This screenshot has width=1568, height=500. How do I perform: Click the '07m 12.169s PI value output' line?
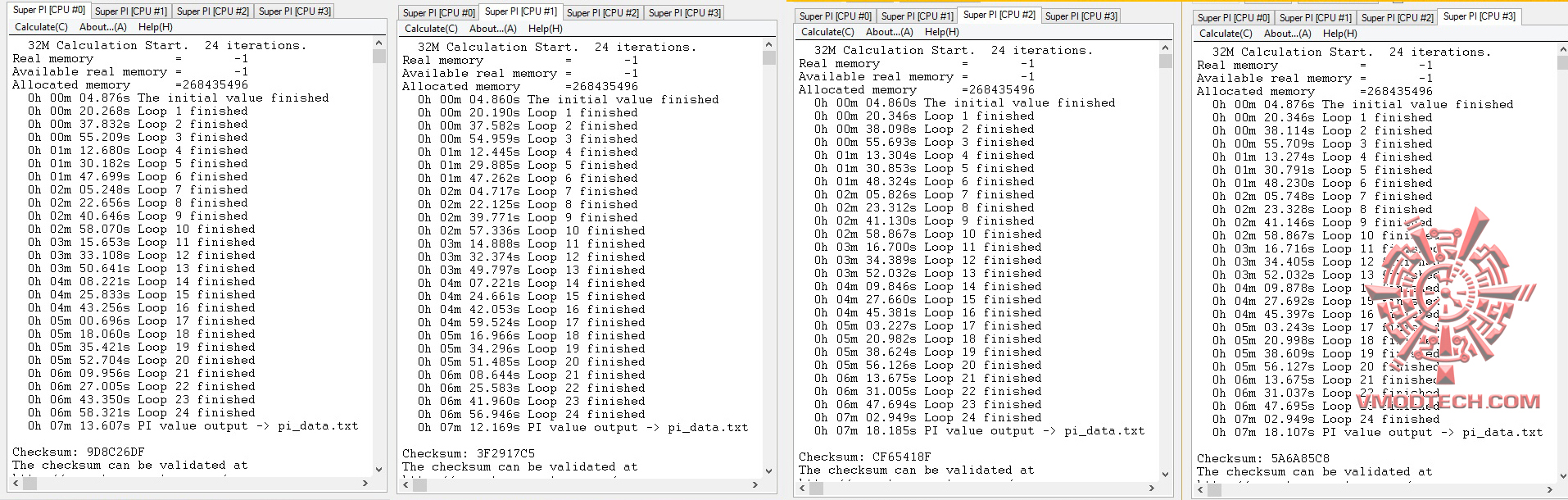tap(582, 427)
